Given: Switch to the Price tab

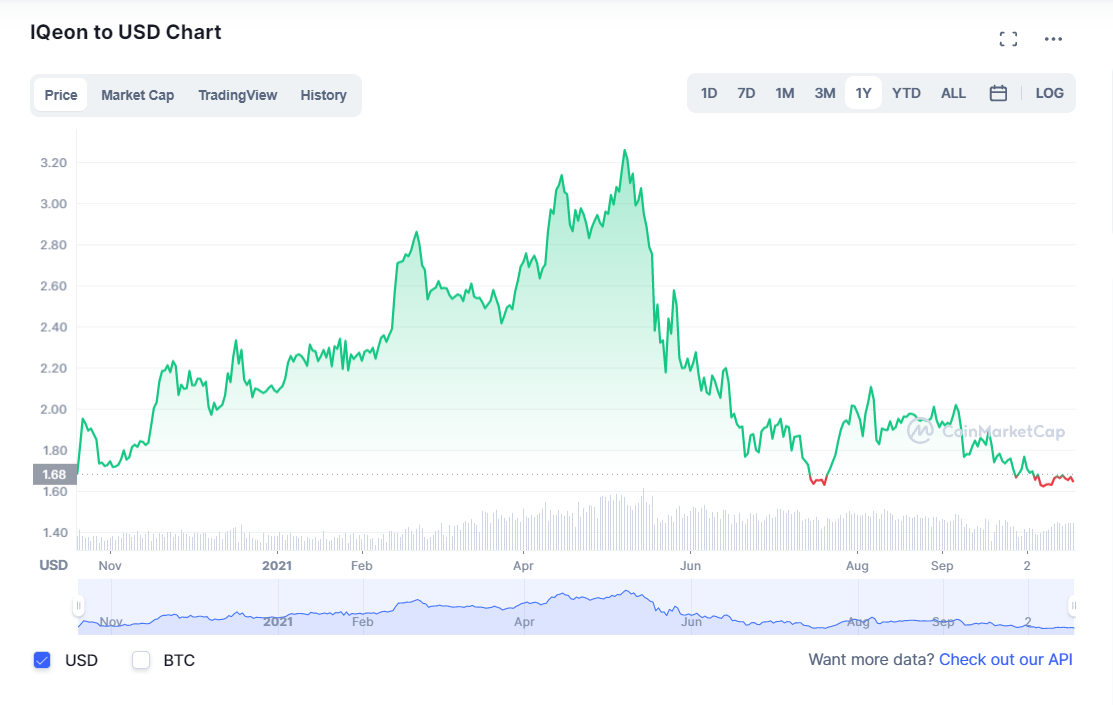Looking at the screenshot, I should (x=61, y=95).
